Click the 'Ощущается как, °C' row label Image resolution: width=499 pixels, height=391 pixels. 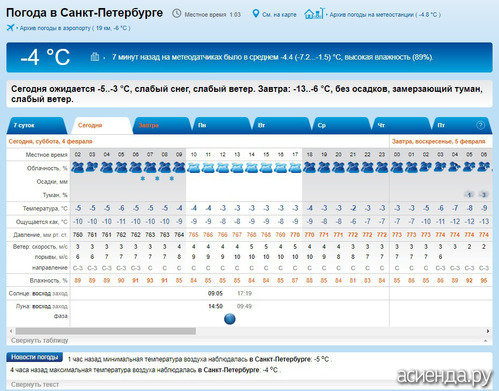42,222
